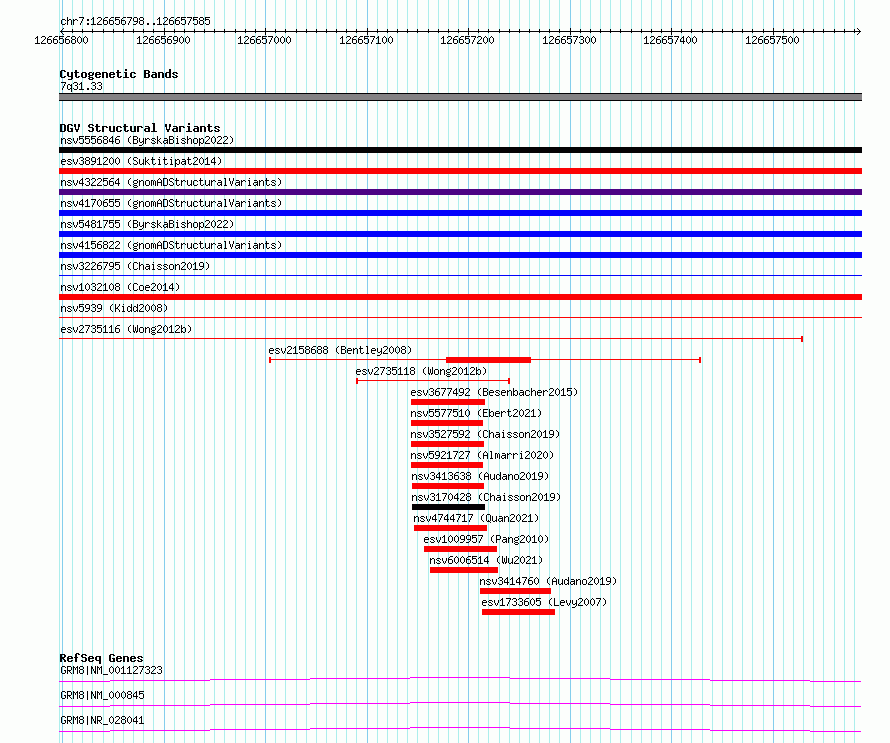Select the red bar under nsv5921727
The image size is (890, 743).
(447, 465)
